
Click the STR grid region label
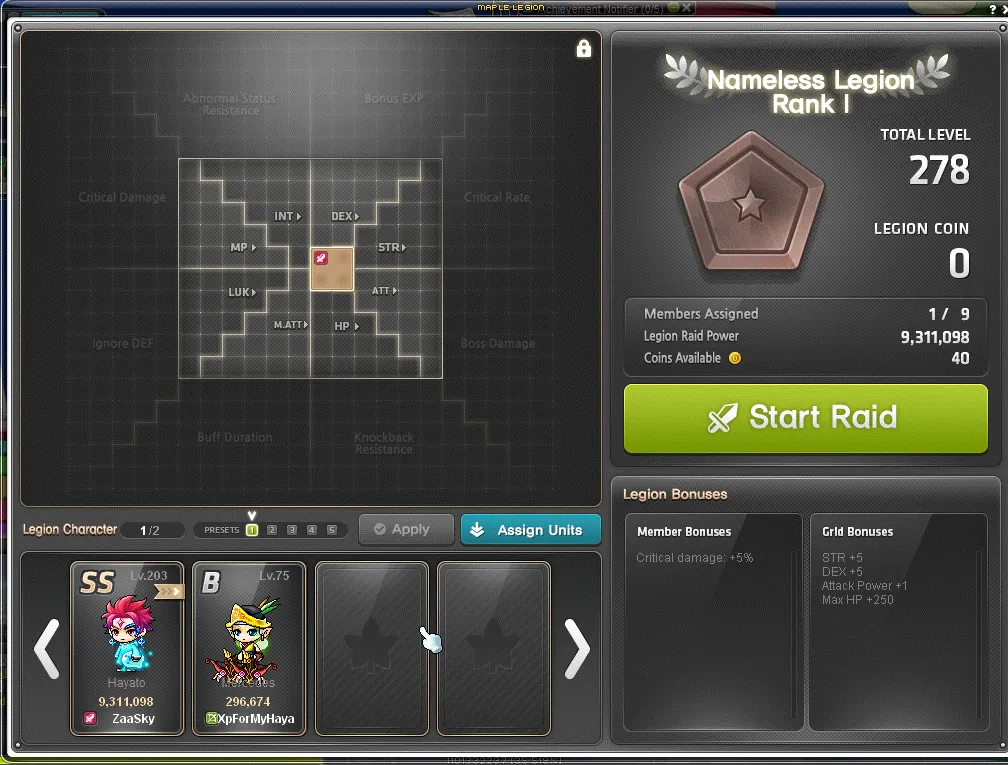[x=392, y=248]
